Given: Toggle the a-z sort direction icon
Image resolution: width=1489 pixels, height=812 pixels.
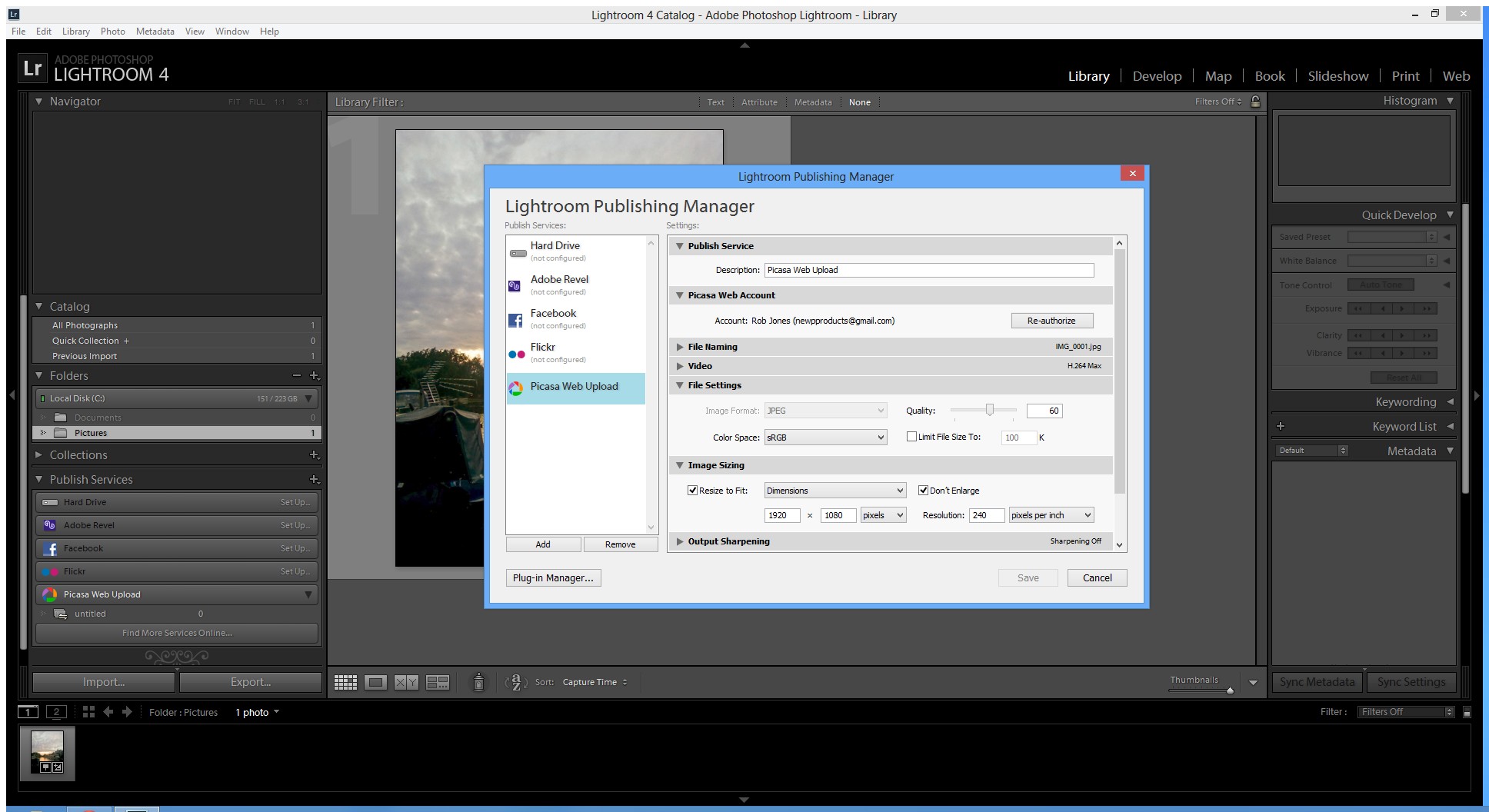Looking at the screenshot, I should pyautogui.click(x=515, y=682).
